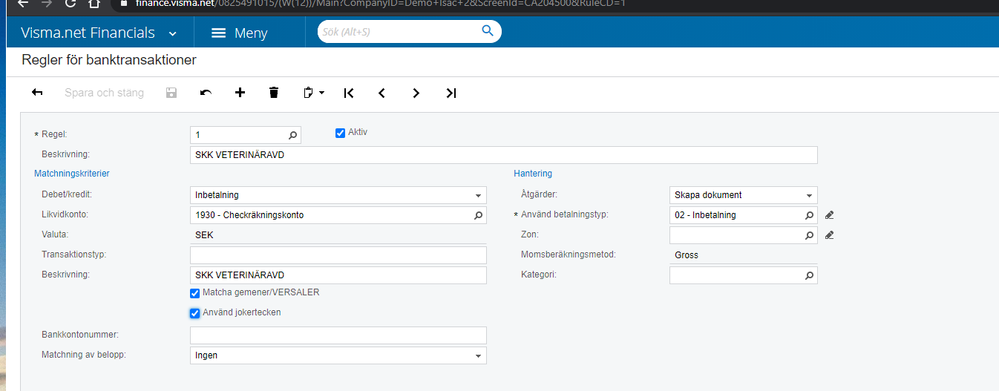This screenshot has height=391, width=999.
Task: Uncheck Matcha gemener/VERSALER checkbox
Action: (x=195, y=294)
